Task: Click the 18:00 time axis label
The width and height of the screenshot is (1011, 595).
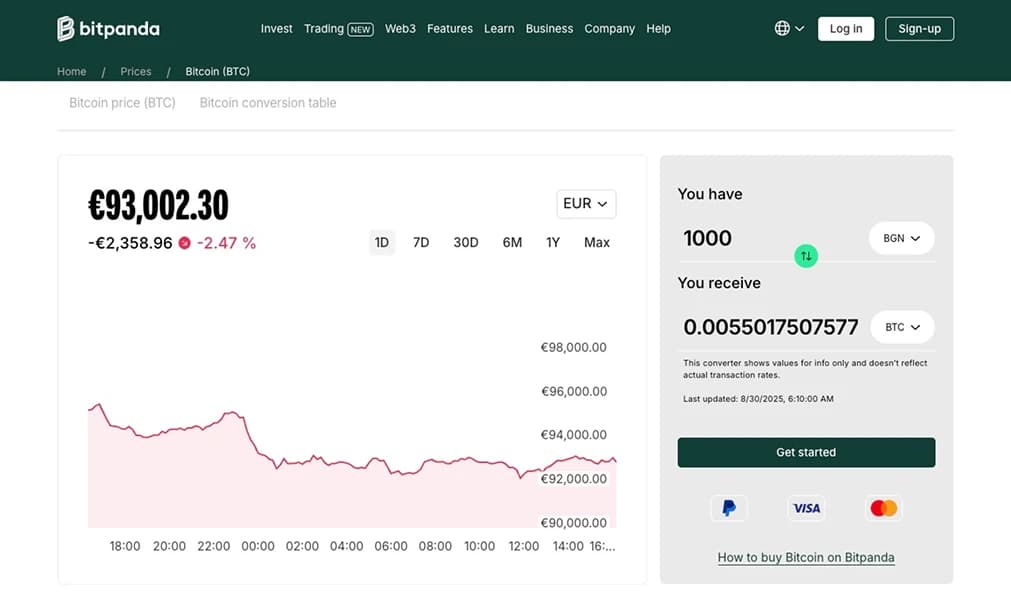Action: click(124, 546)
